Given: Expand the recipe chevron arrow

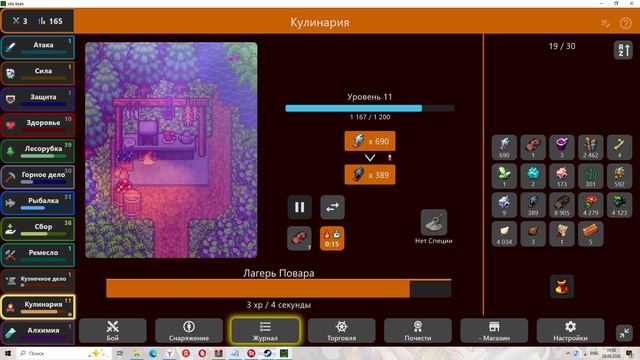Looking at the screenshot, I should point(370,158).
